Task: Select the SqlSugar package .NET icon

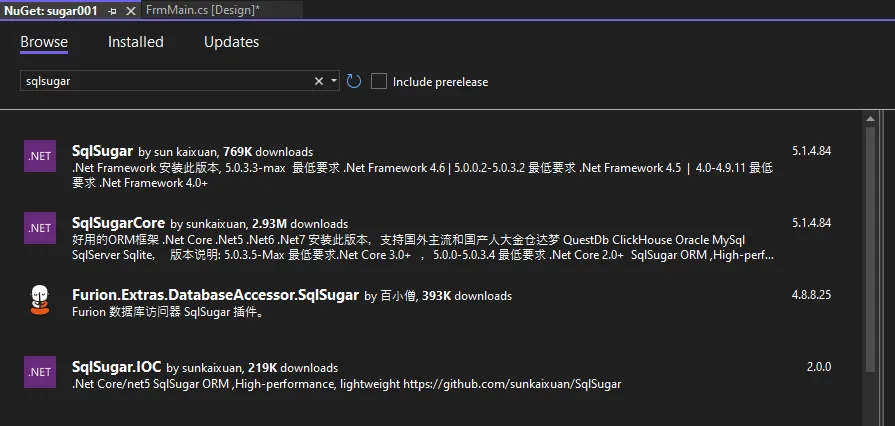Action: click(40, 156)
